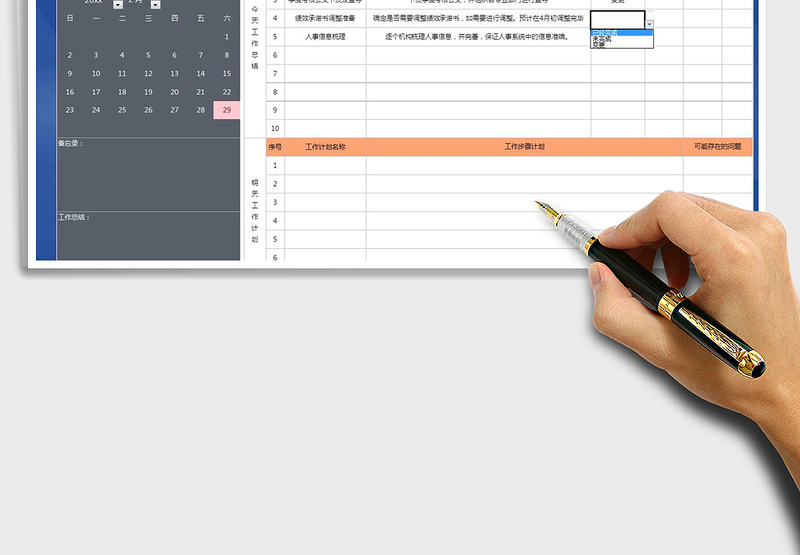Select the 明天工作计划 vertical section label
The image size is (800, 555).
click(254, 210)
